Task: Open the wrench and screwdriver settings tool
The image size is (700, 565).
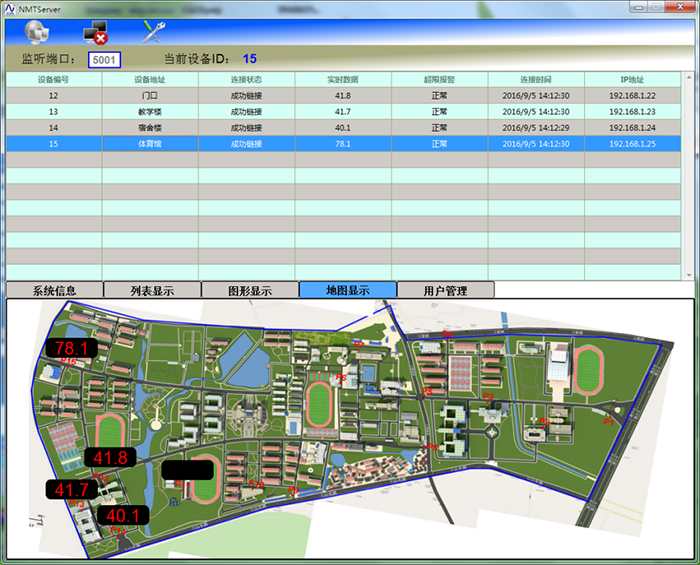Action: [155, 30]
